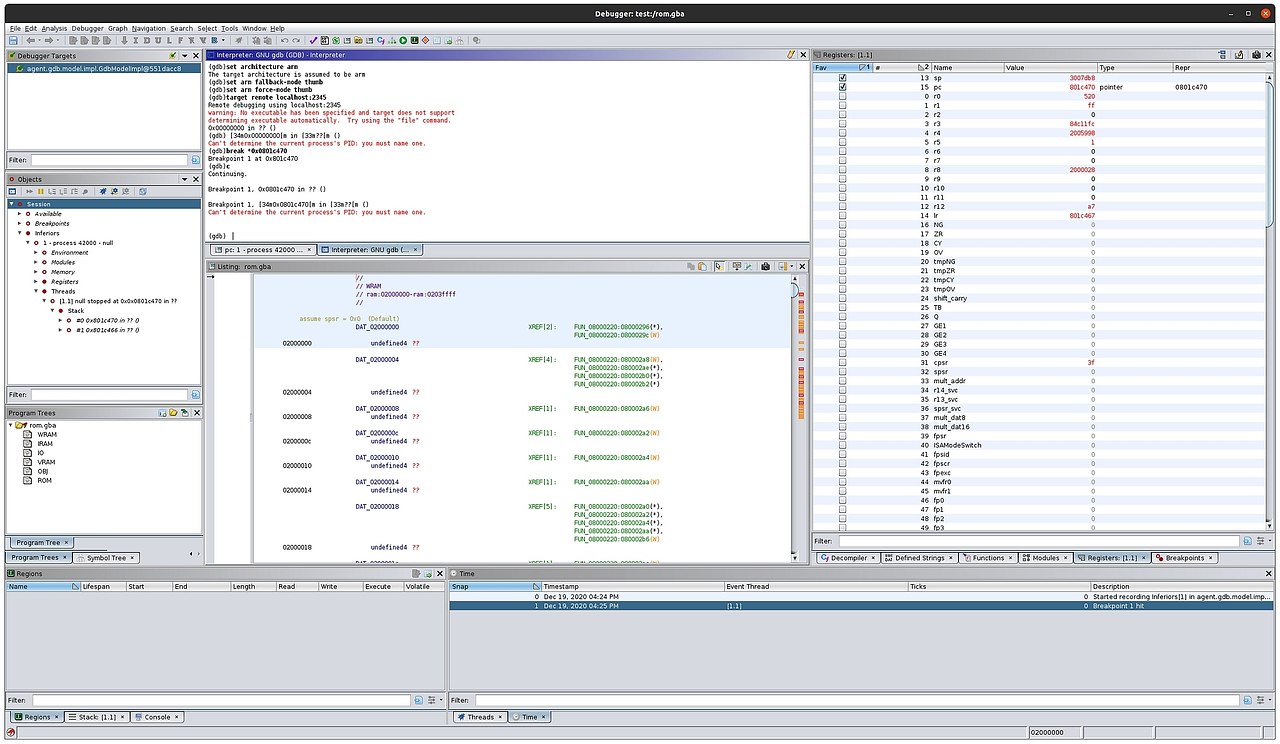Click the purple checkmark icon in toolbar
Viewport: 1280px width, 744px height.
(313, 40)
